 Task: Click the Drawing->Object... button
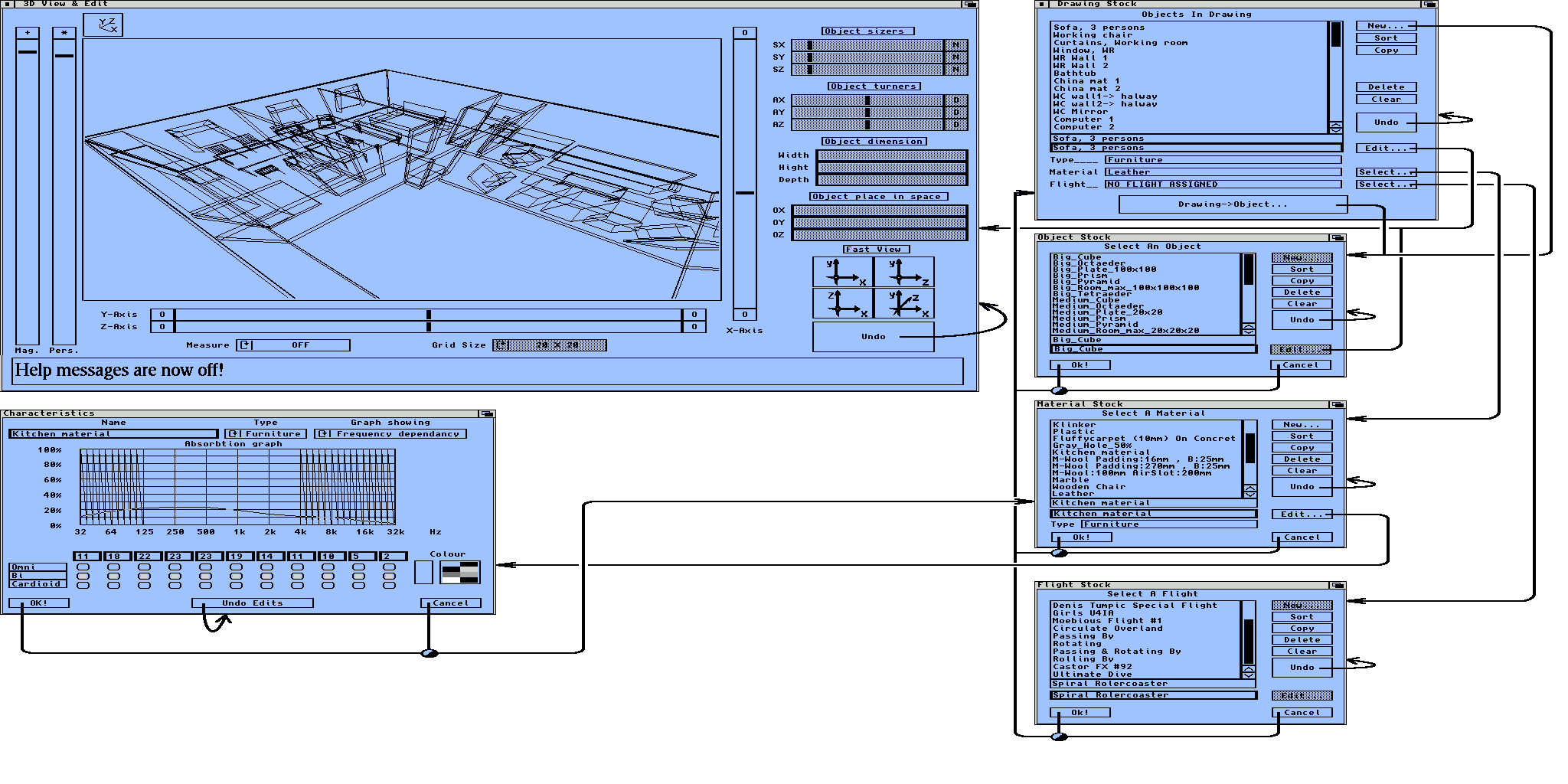(1232, 204)
